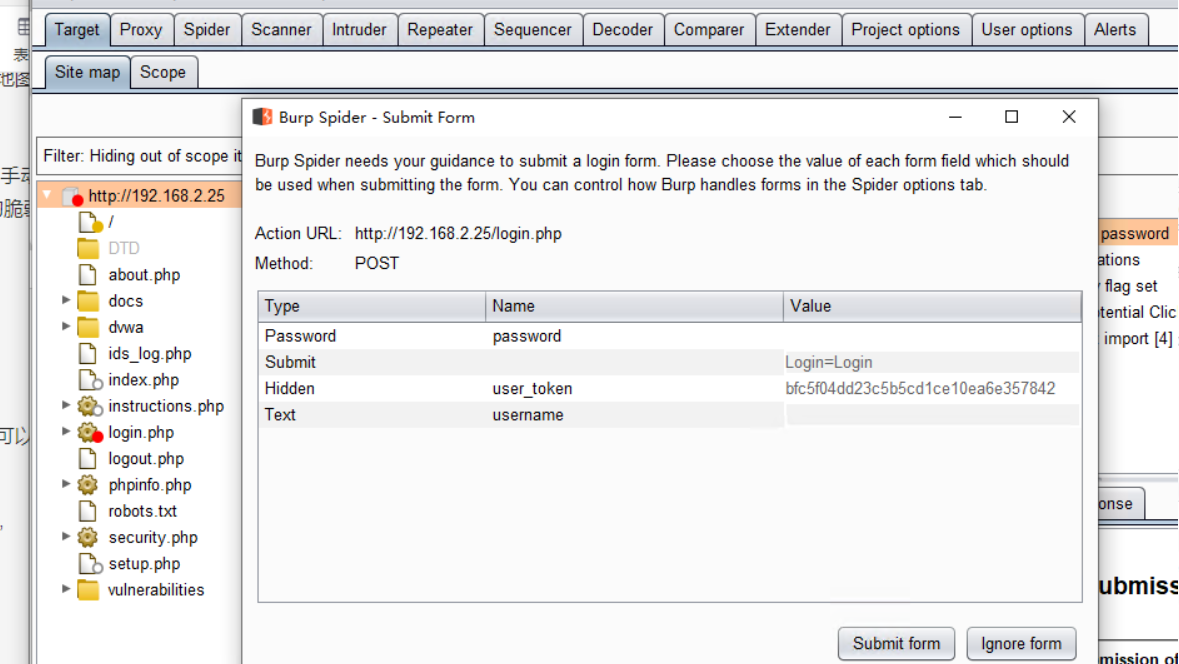This screenshot has width=1179, height=664.
Task: Click the Burp Suite logo in dialog title
Action: (x=263, y=117)
